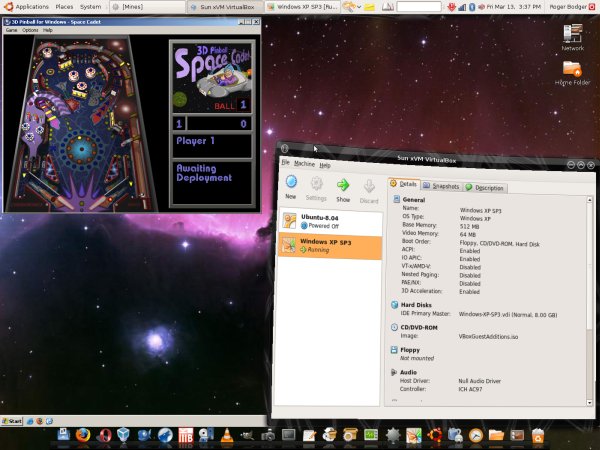
Task: Open Firefox from the bottom dock
Action: [x=83, y=435]
